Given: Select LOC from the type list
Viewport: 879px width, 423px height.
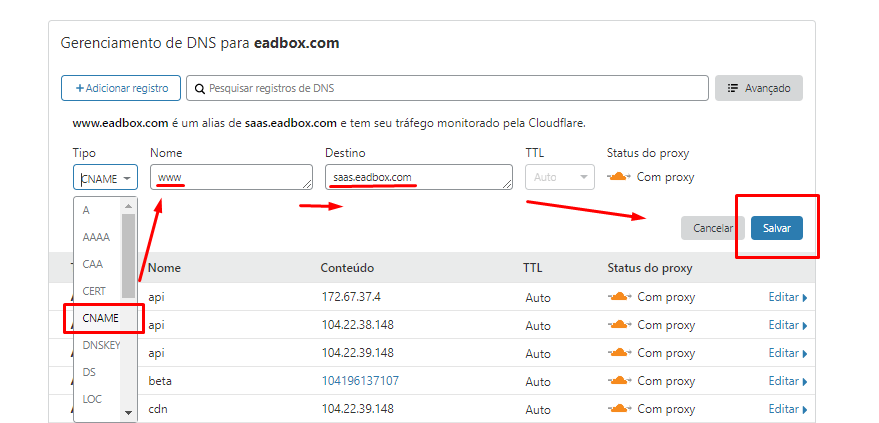Looking at the screenshot, I should [x=91, y=399].
